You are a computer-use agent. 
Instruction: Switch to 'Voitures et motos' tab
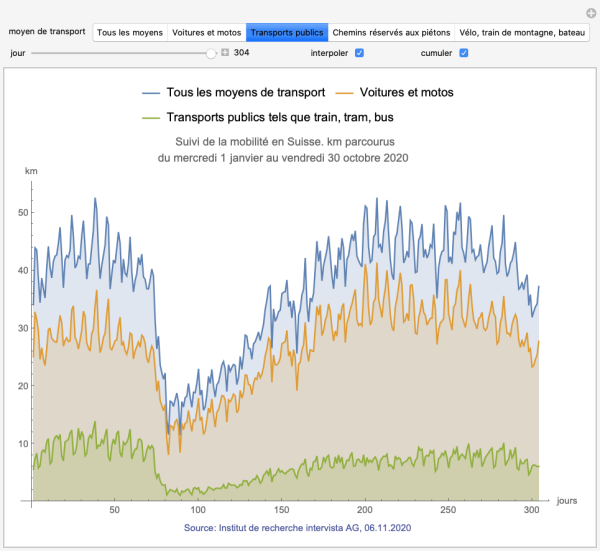206,32
